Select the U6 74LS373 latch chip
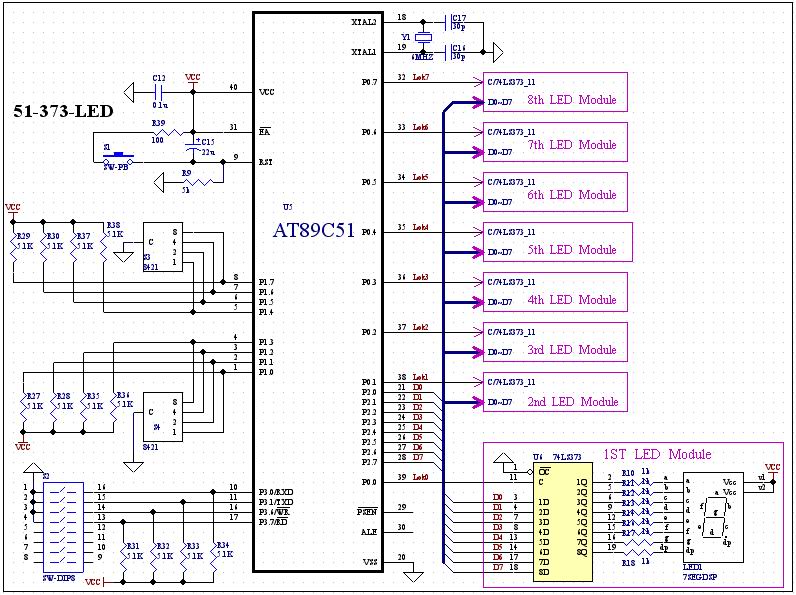 click(562, 521)
